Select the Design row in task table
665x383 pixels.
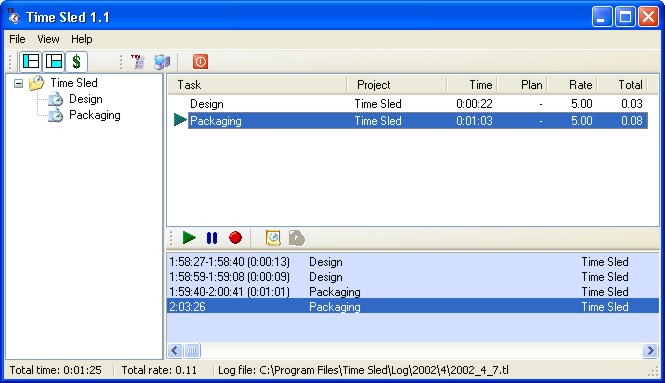point(418,104)
